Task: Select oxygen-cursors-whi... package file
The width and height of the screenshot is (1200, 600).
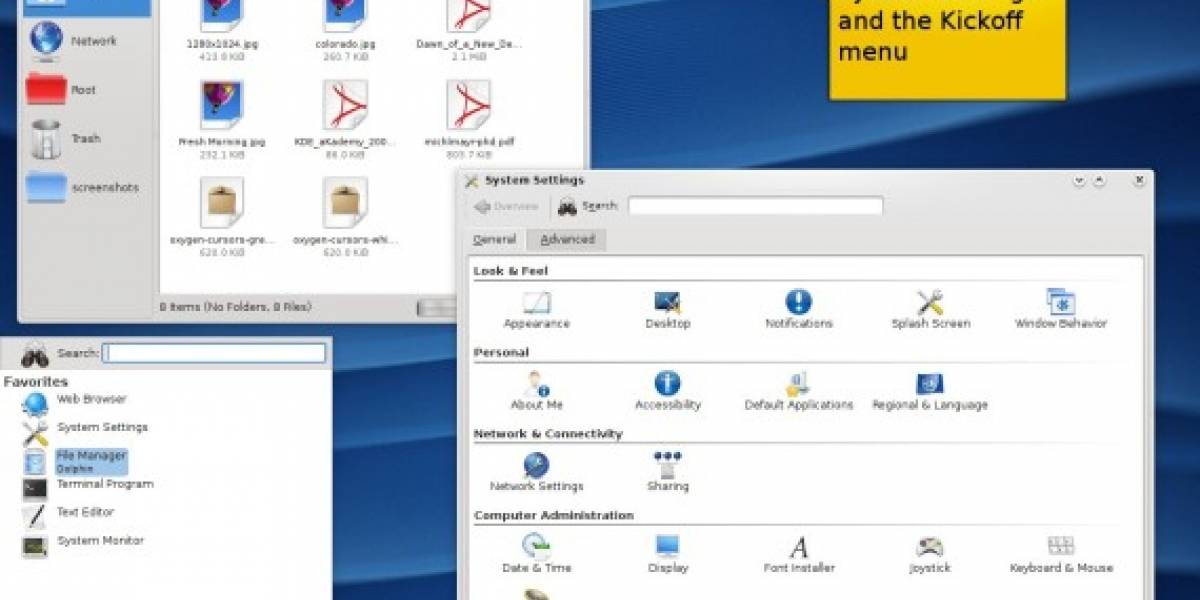Action: click(347, 217)
